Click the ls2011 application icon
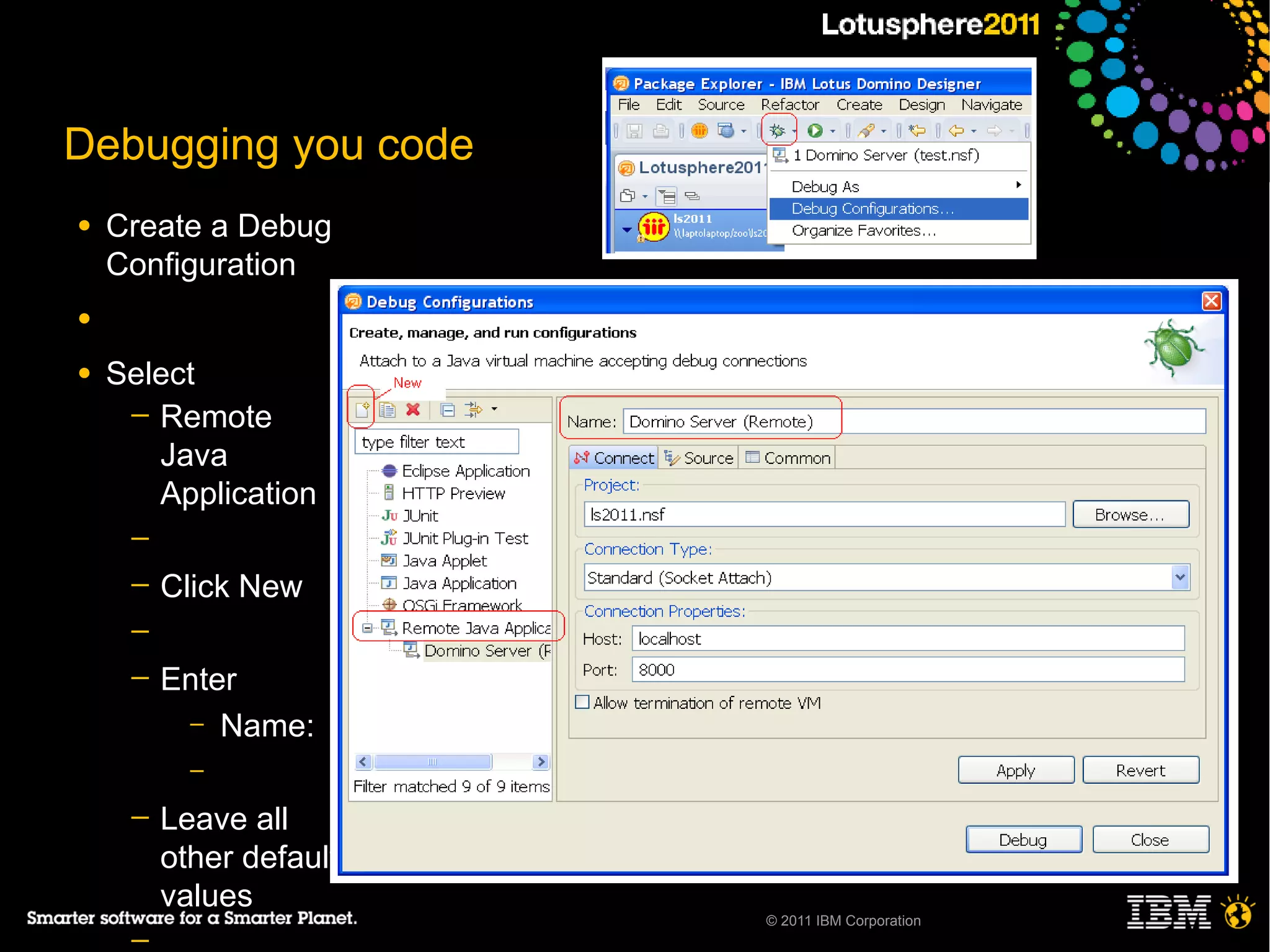 (x=654, y=227)
